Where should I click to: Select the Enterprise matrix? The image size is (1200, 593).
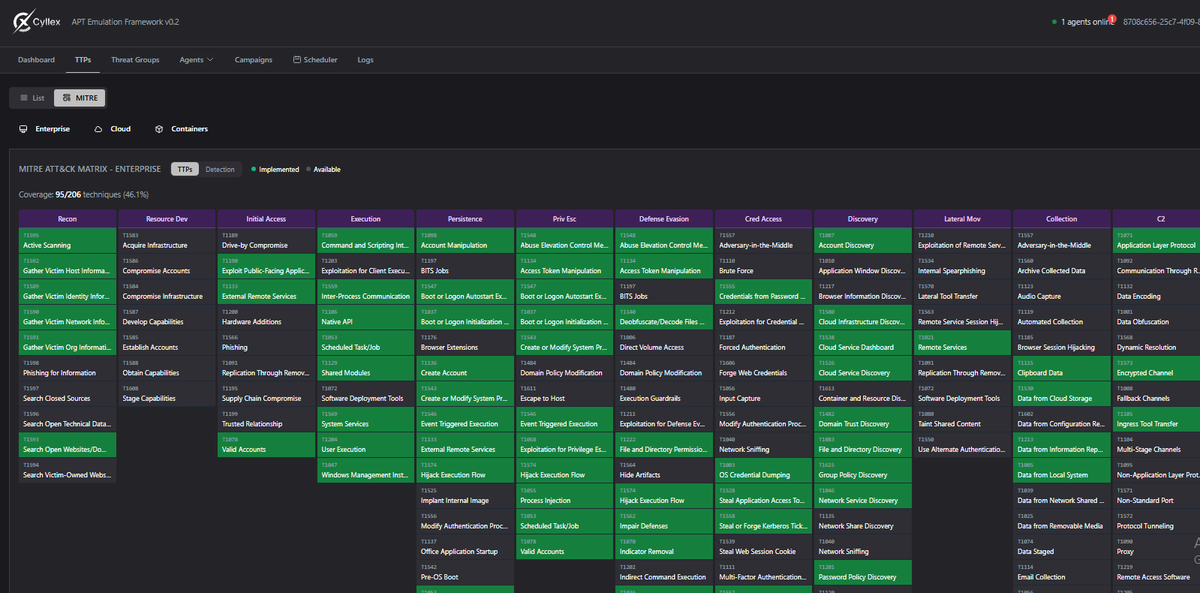(45, 129)
